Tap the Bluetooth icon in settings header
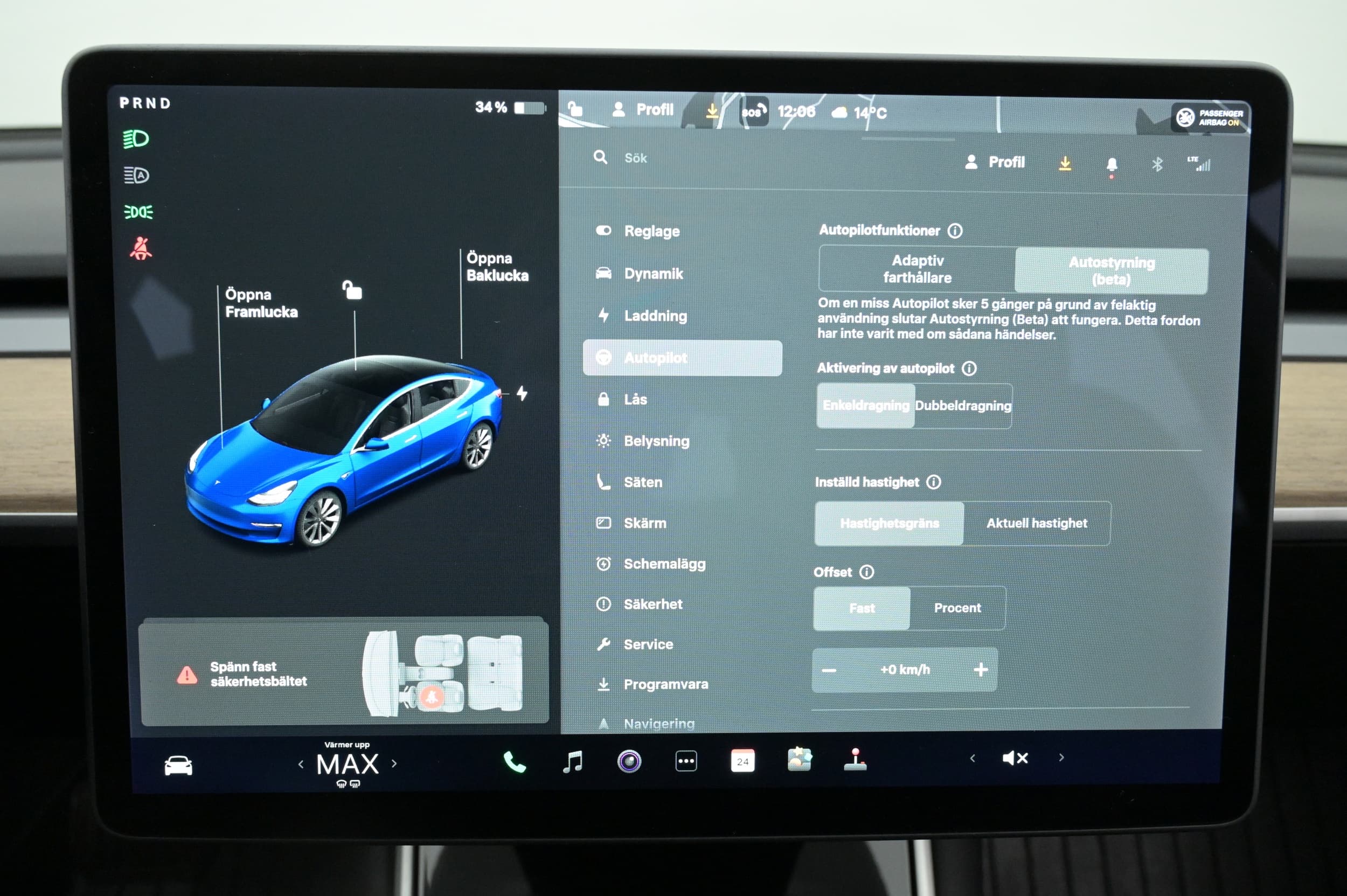The width and height of the screenshot is (1347, 896). [1157, 164]
